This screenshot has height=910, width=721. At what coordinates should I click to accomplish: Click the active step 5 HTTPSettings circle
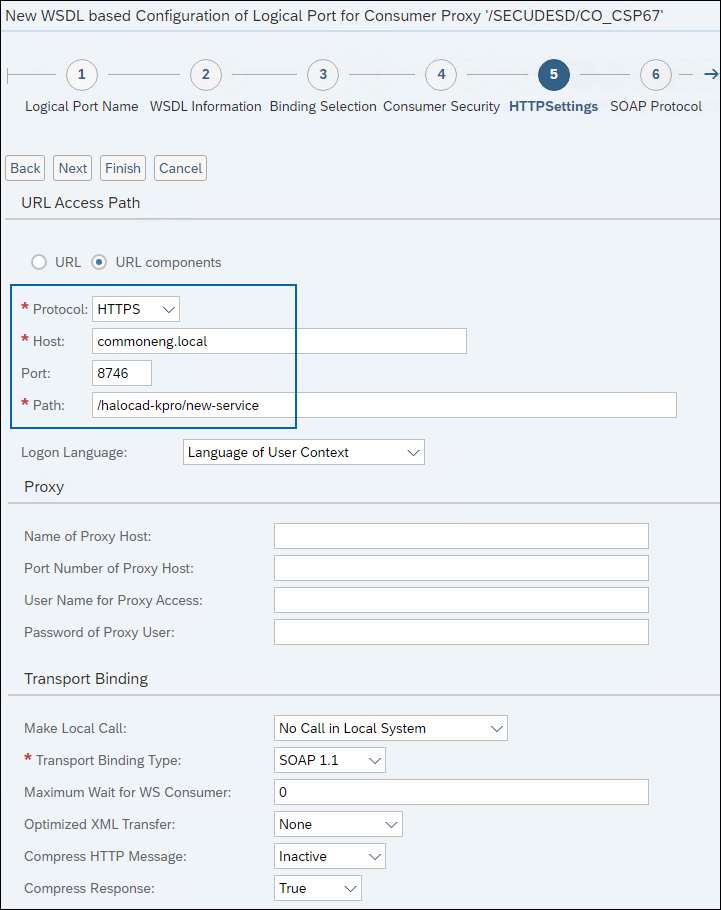[554, 74]
